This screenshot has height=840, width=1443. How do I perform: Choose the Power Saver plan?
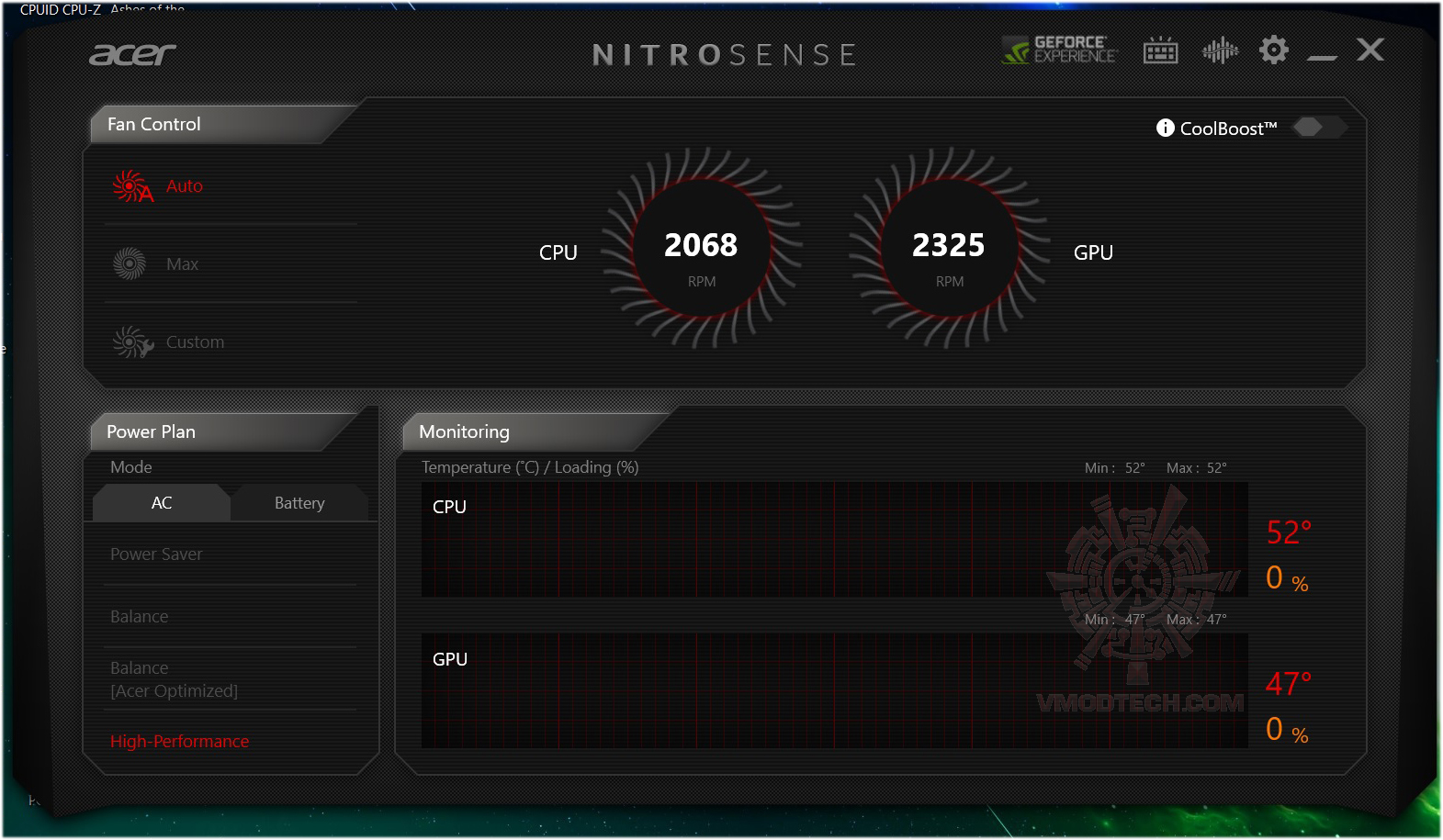click(x=156, y=554)
